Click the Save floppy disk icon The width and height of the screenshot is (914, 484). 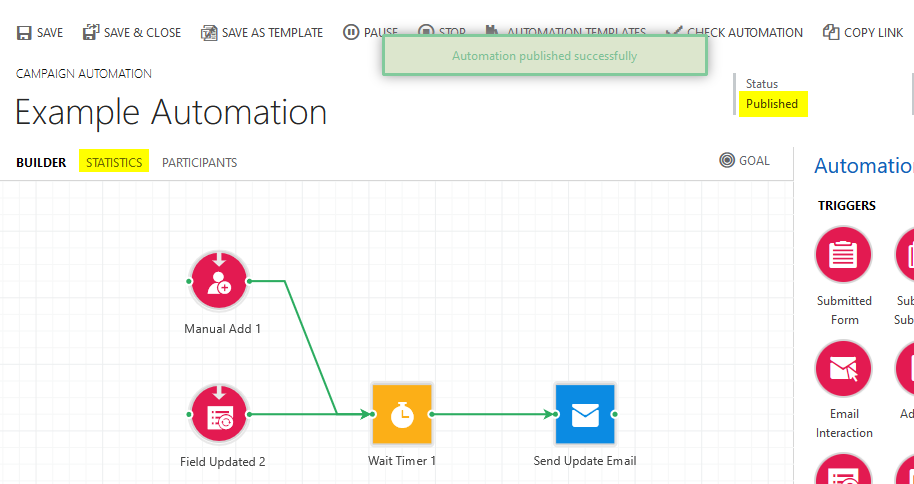[24, 33]
